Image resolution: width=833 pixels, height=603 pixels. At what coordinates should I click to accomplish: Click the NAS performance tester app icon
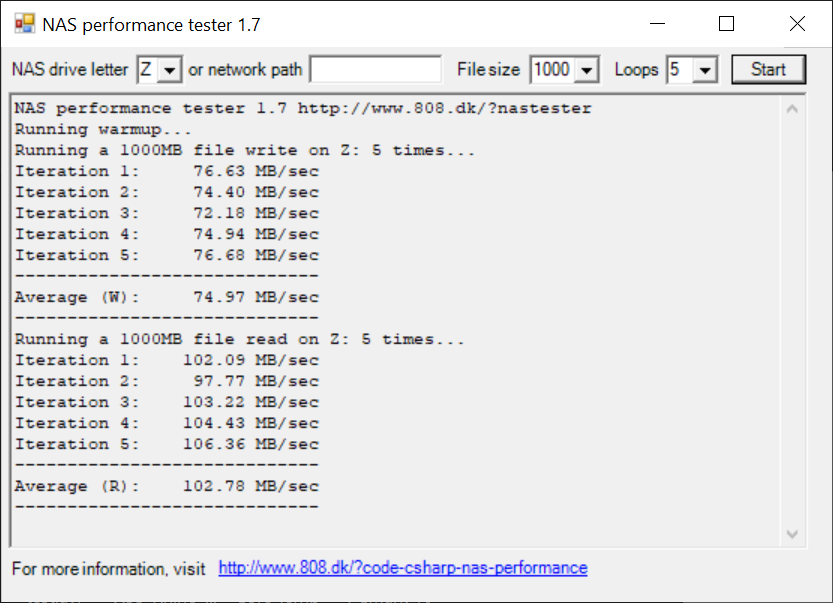24,24
